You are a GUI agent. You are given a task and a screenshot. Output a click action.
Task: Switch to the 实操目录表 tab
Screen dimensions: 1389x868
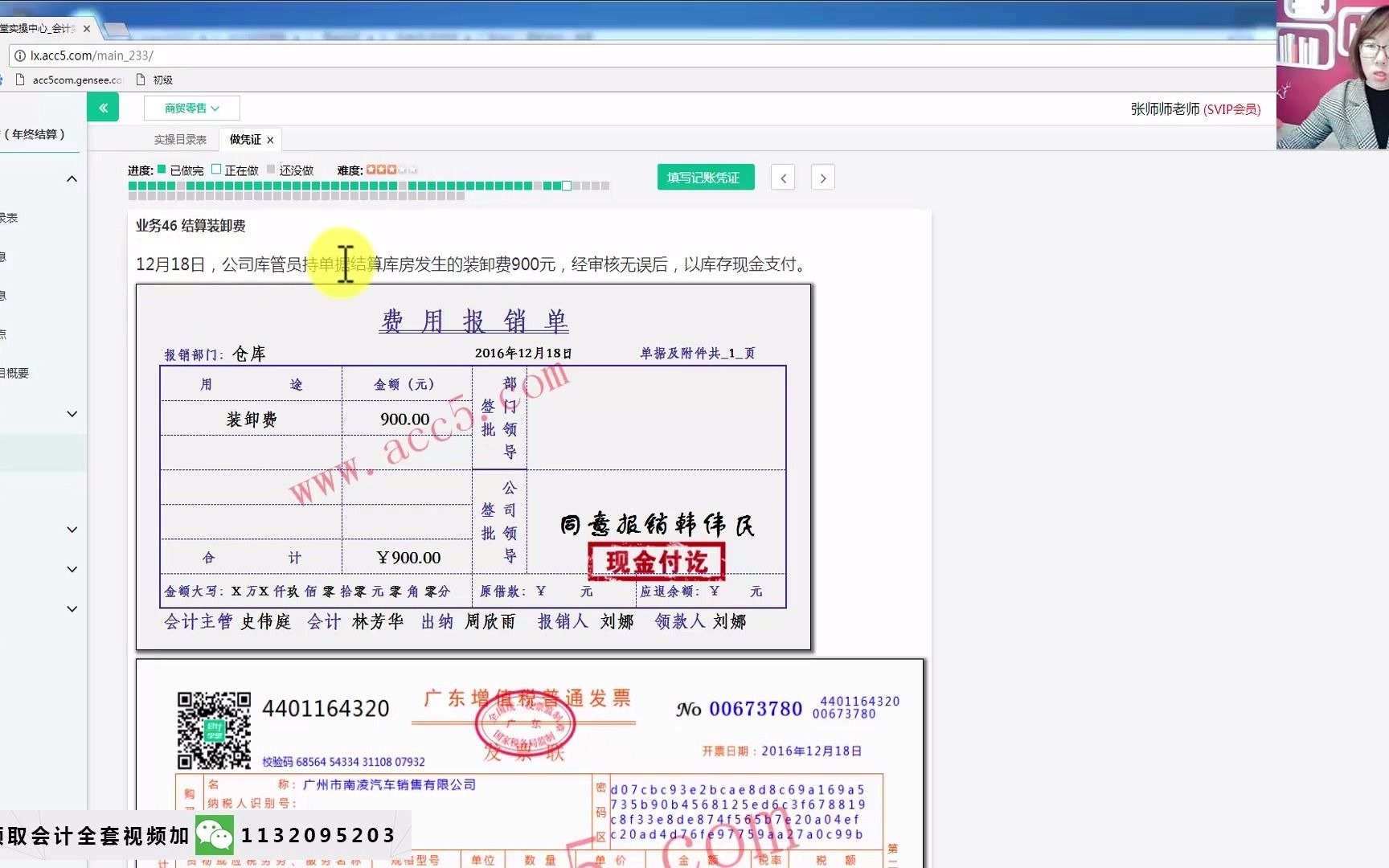pyautogui.click(x=180, y=139)
